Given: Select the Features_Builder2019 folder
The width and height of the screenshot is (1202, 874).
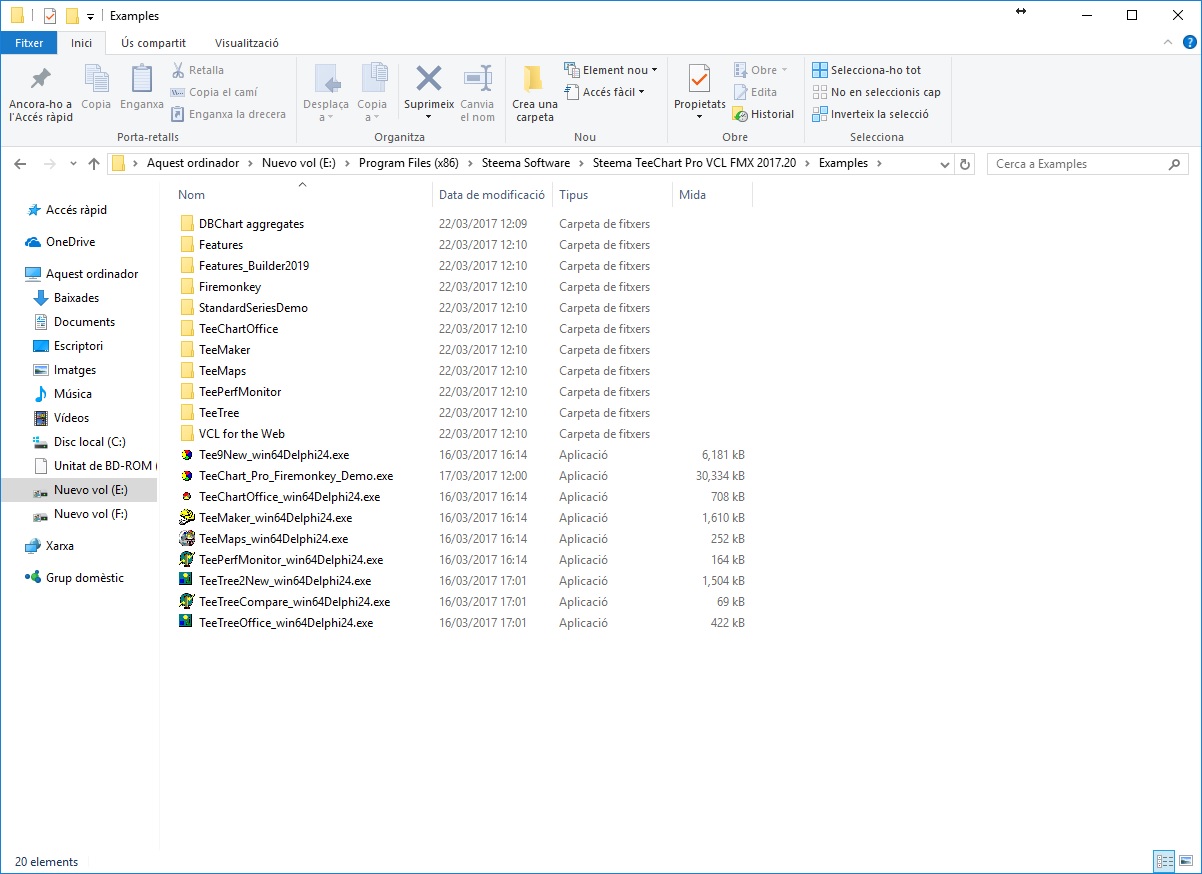Looking at the screenshot, I should 254,266.
